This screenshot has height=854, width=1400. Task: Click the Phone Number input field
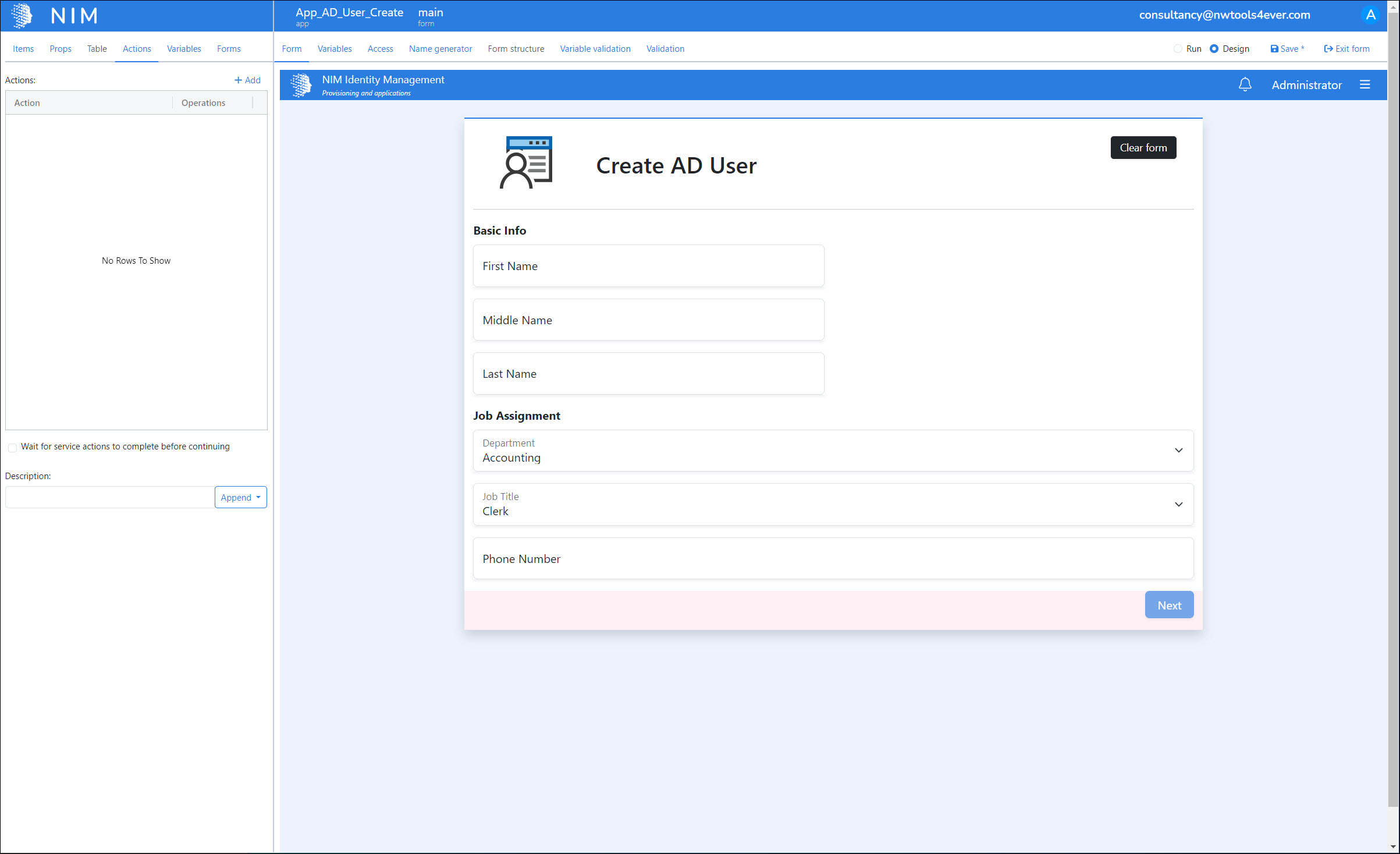(x=833, y=558)
